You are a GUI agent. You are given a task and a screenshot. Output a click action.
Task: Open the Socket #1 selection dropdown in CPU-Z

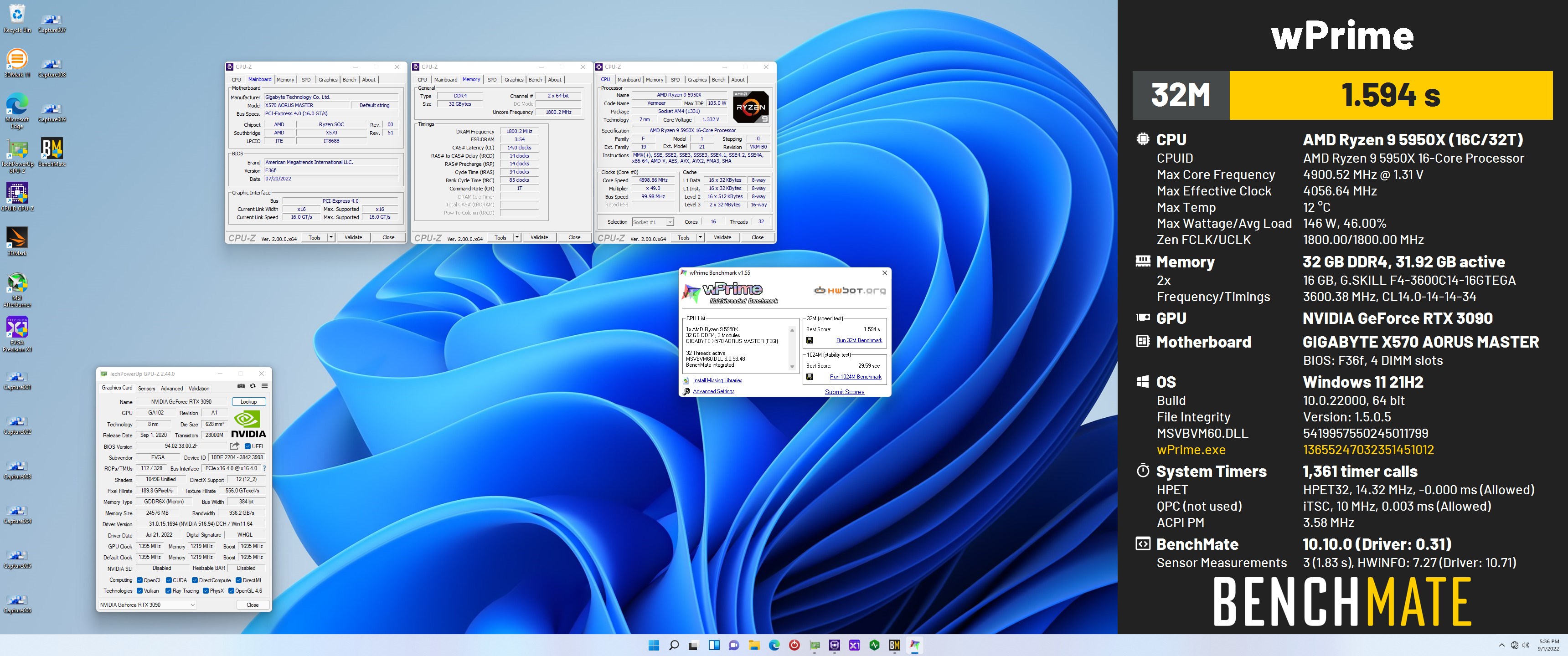(x=653, y=222)
